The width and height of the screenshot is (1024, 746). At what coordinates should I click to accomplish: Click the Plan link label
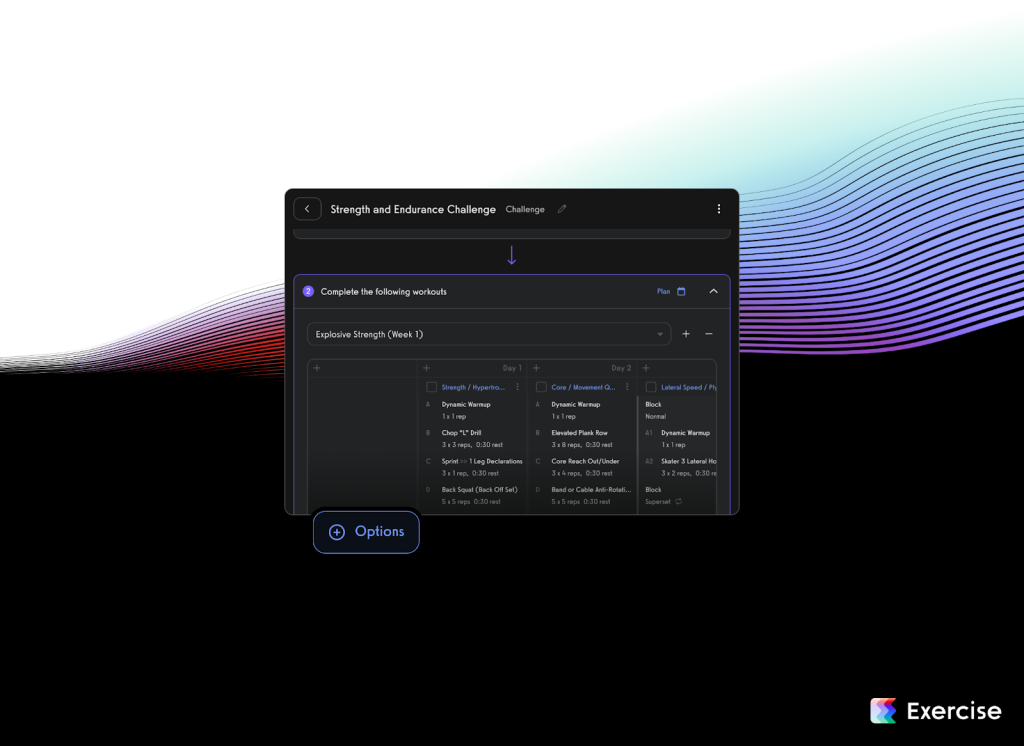point(663,292)
